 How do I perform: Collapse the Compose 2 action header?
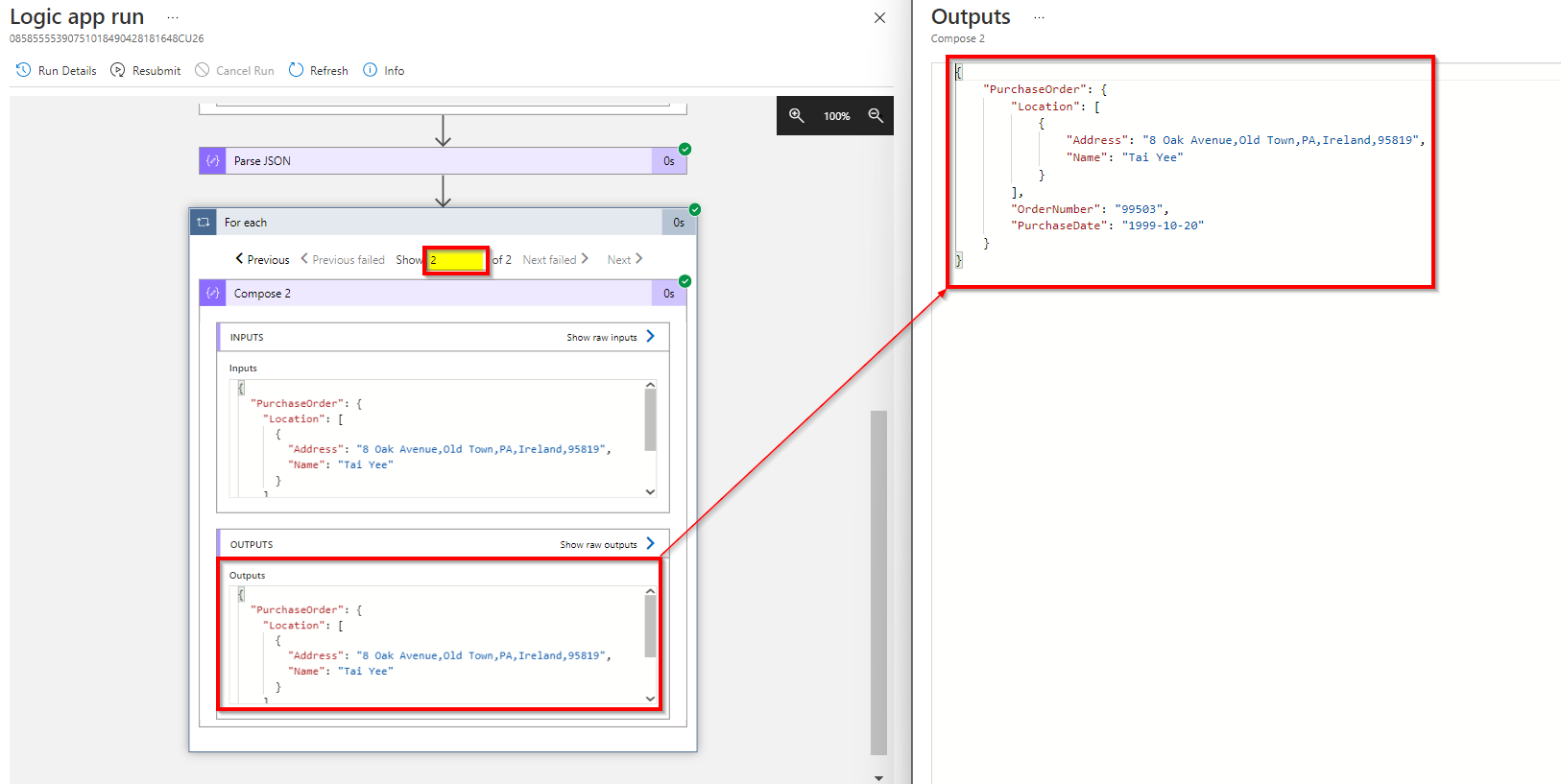443,294
